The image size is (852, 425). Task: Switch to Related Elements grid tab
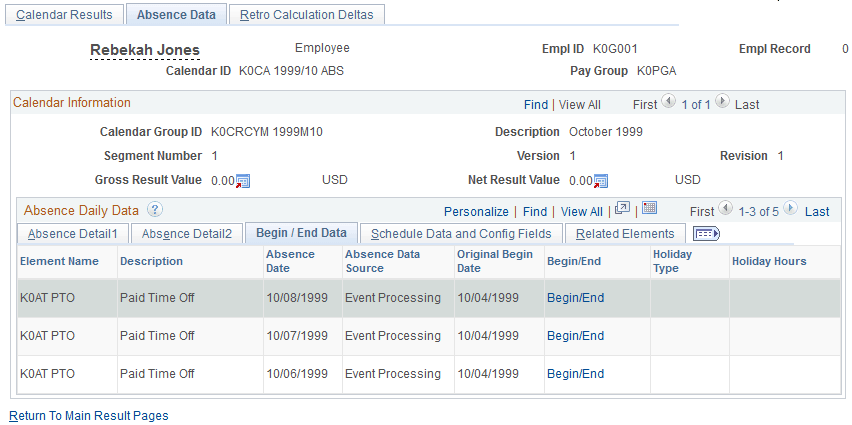[x=625, y=234]
